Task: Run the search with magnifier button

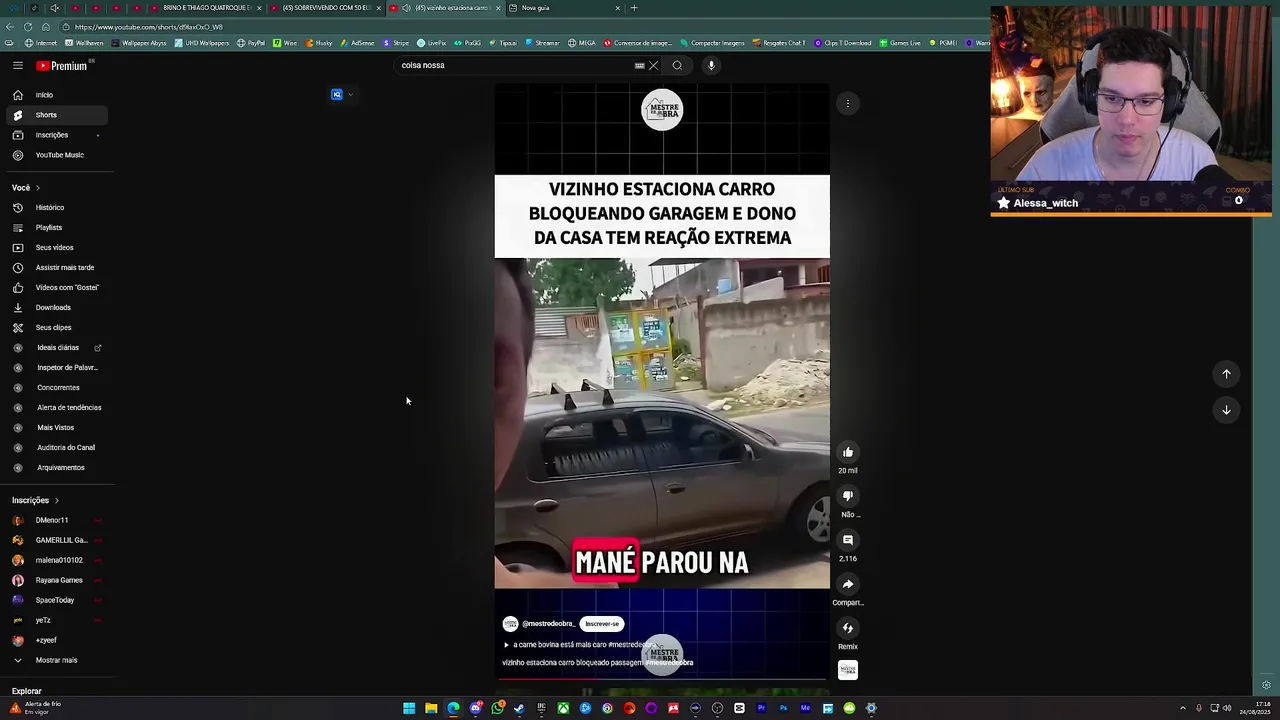Action: coord(677,66)
